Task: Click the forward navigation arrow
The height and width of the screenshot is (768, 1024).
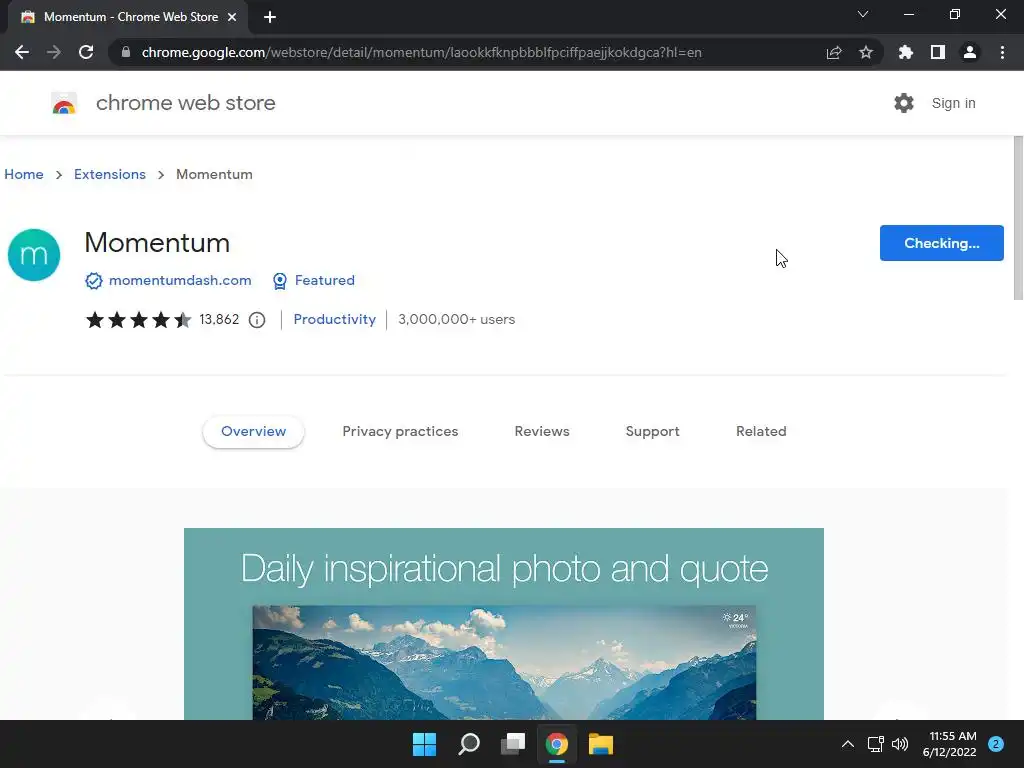Action: click(x=54, y=52)
